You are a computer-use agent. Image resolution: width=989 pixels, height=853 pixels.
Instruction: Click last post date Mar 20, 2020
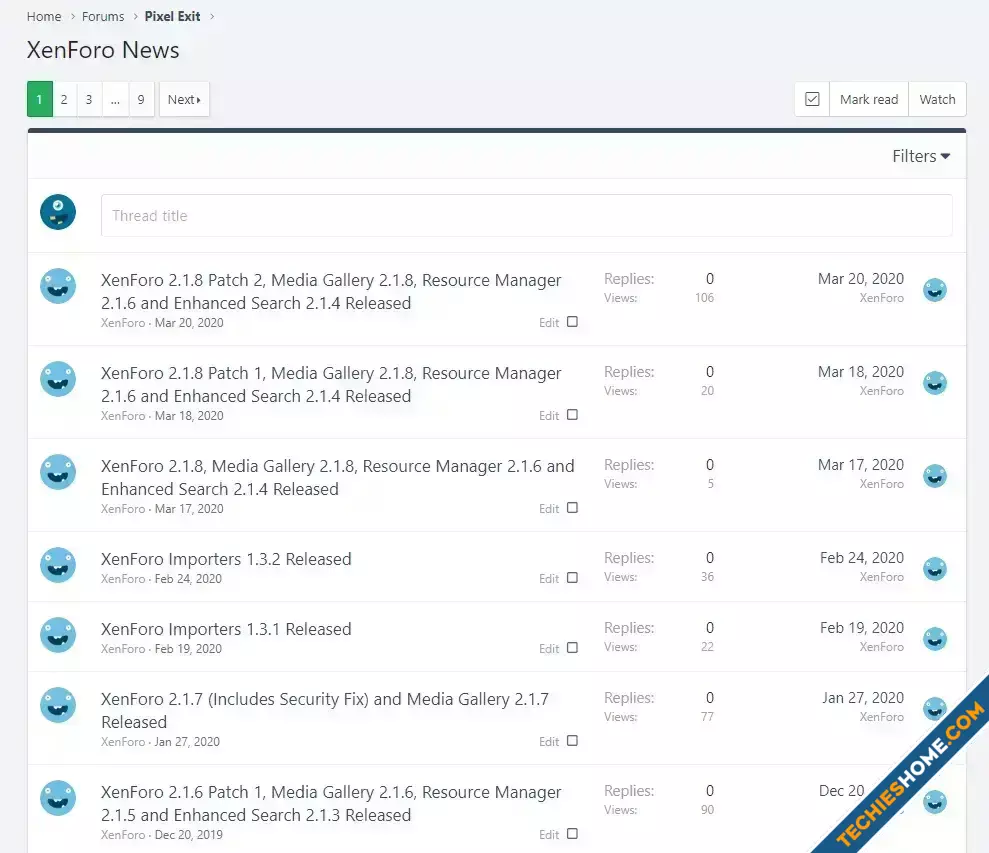pyautogui.click(x=860, y=279)
